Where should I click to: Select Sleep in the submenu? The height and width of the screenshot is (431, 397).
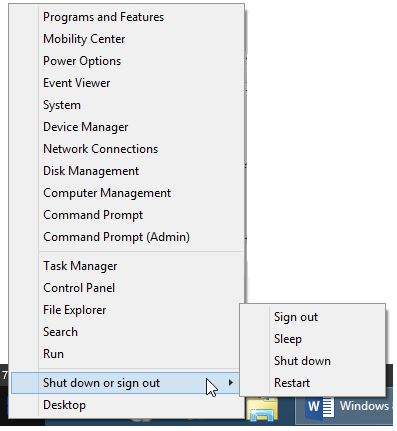pyautogui.click(x=288, y=339)
